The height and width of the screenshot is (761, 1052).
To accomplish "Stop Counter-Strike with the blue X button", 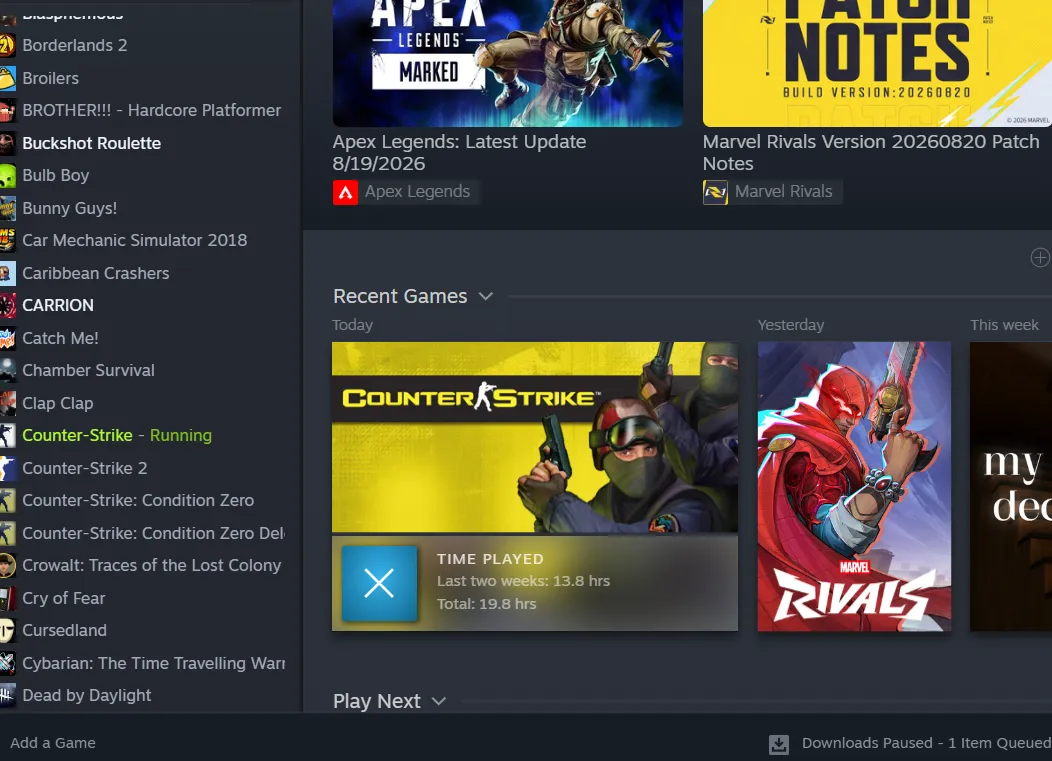I will [379, 583].
